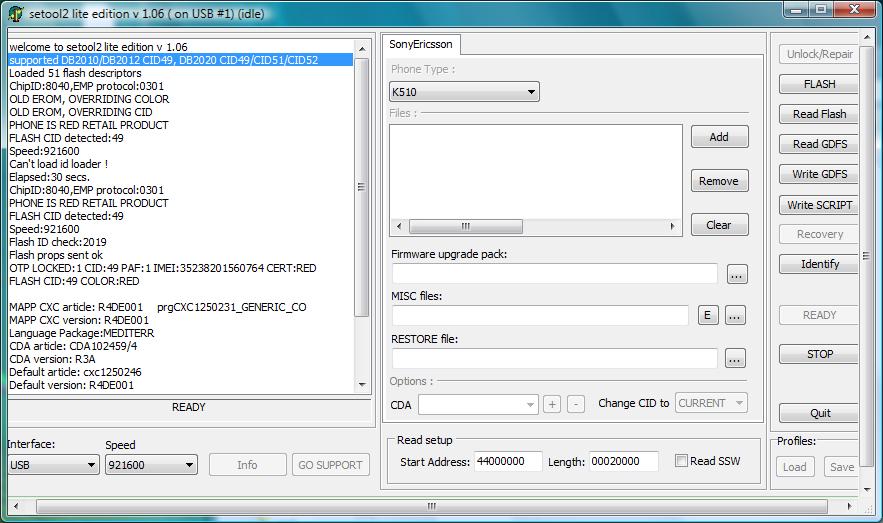Viewport: 883px width, 523px height.
Task: Click the FLASH button
Action: [x=819, y=84]
